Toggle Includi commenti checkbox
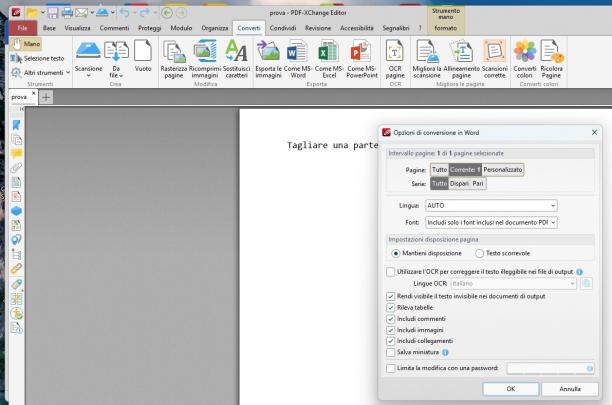This screenshot has width=612, height=405. pyautogui.click(x=390, y=319)
